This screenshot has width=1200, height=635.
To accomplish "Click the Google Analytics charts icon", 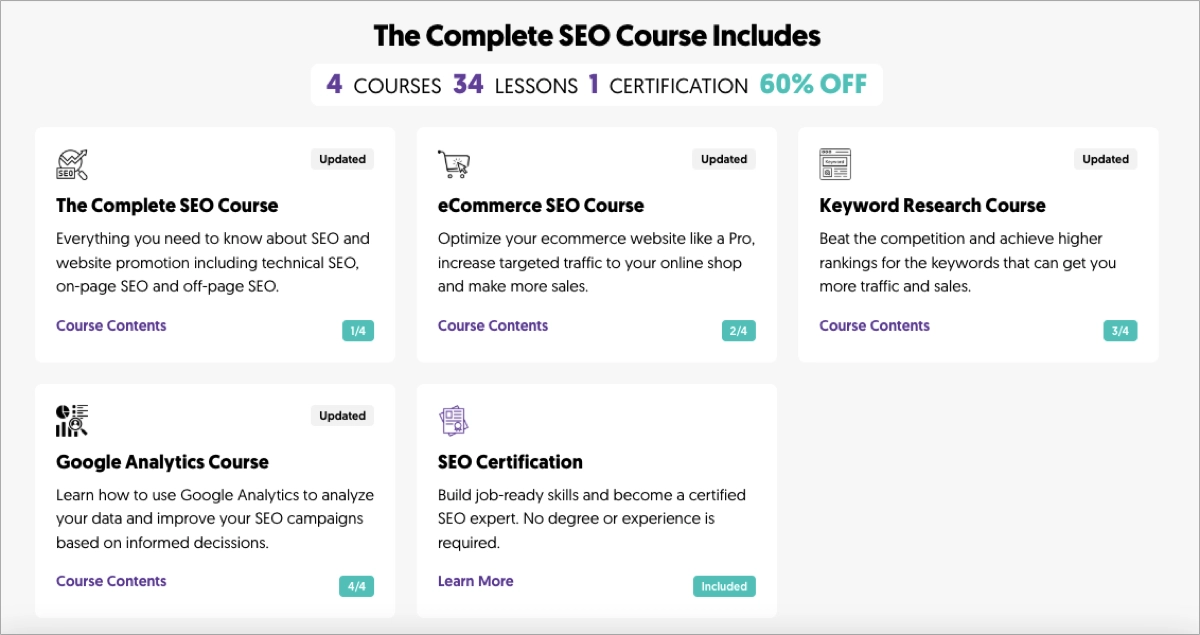I will coord(70,420).
